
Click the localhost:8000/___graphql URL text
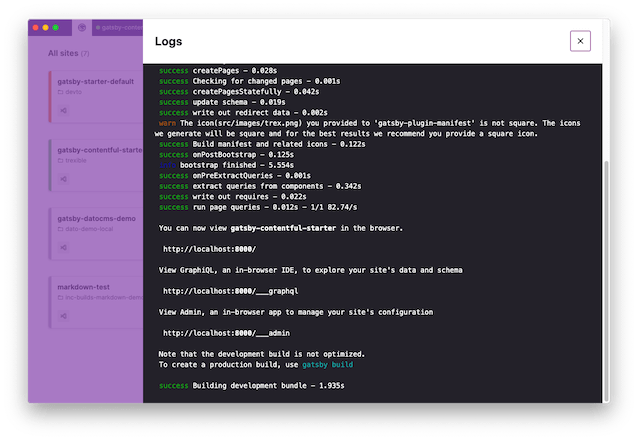tap(231, 291)
